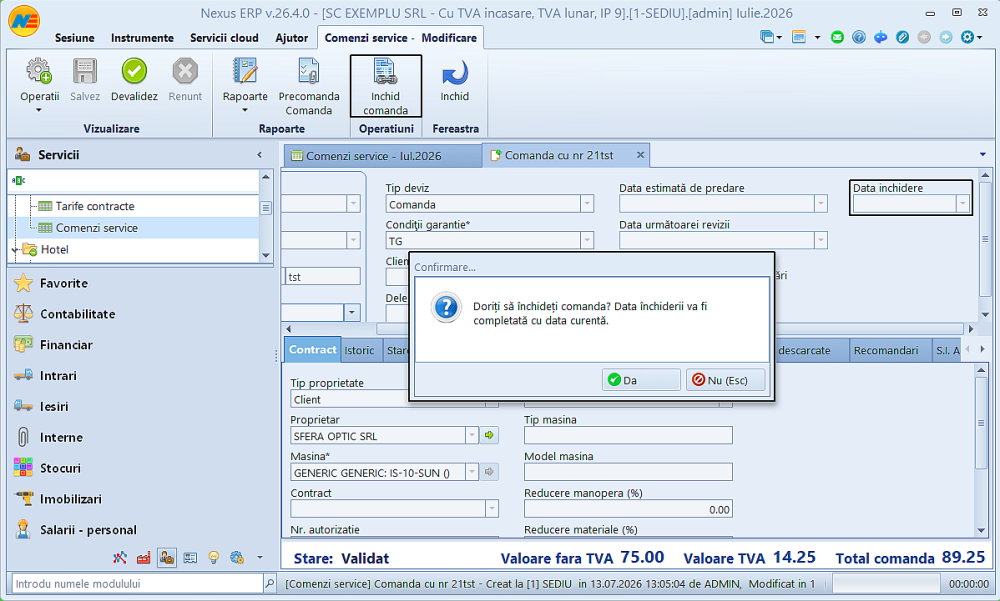Click the gears configuration icon in bottom bar

click(237, 558)
